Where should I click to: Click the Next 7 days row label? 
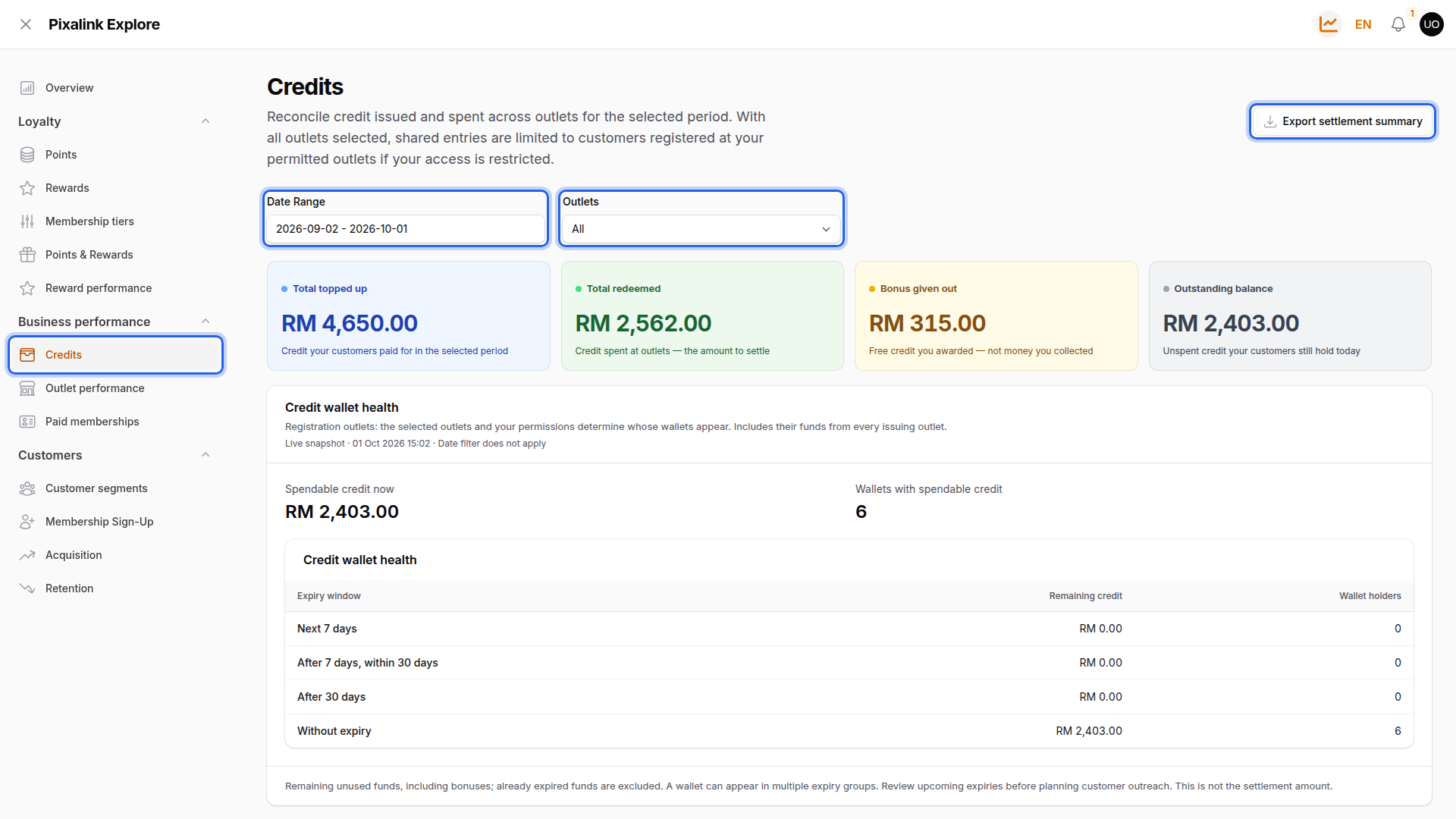(327, 629)
